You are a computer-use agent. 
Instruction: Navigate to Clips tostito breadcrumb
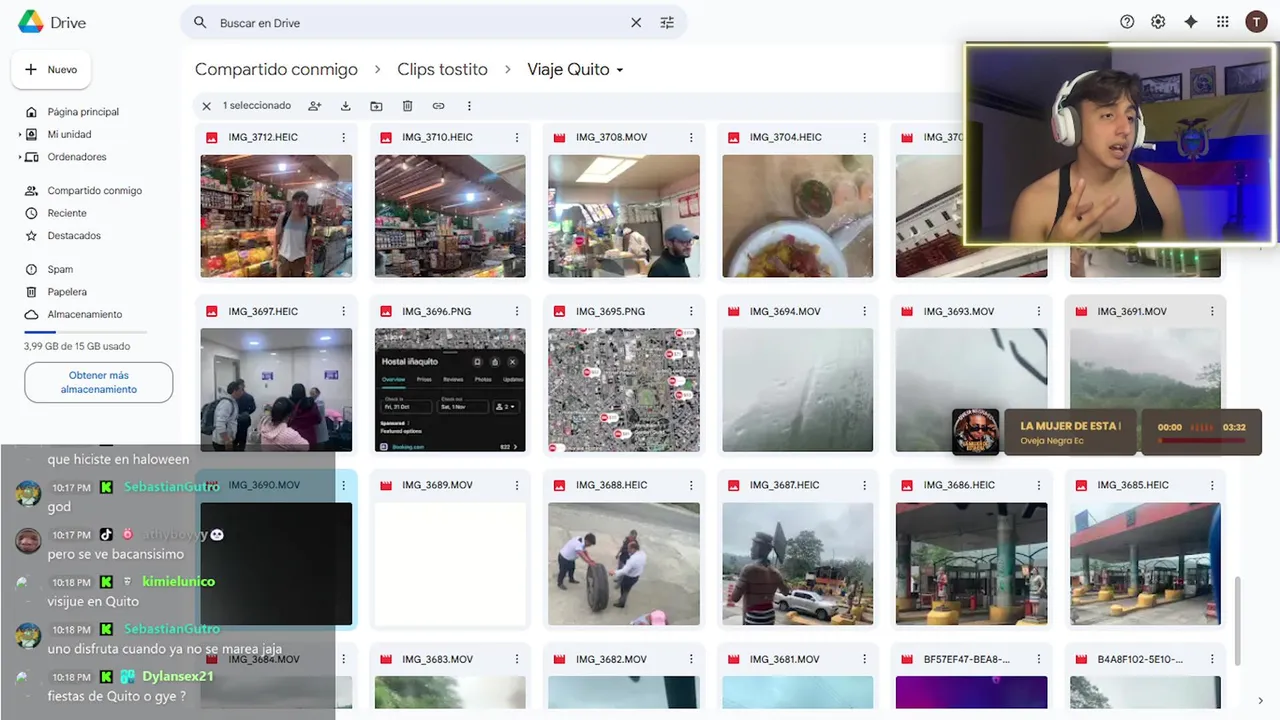(442, 70)
